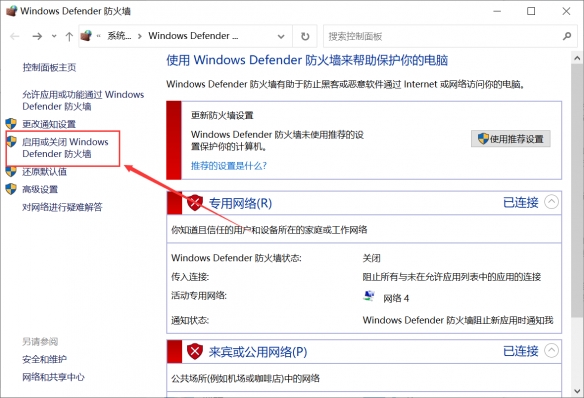Image resolution: width=584 pixels, height=398 pixels.
Task: Open 安全和维护 link
Action: point(44,359)
